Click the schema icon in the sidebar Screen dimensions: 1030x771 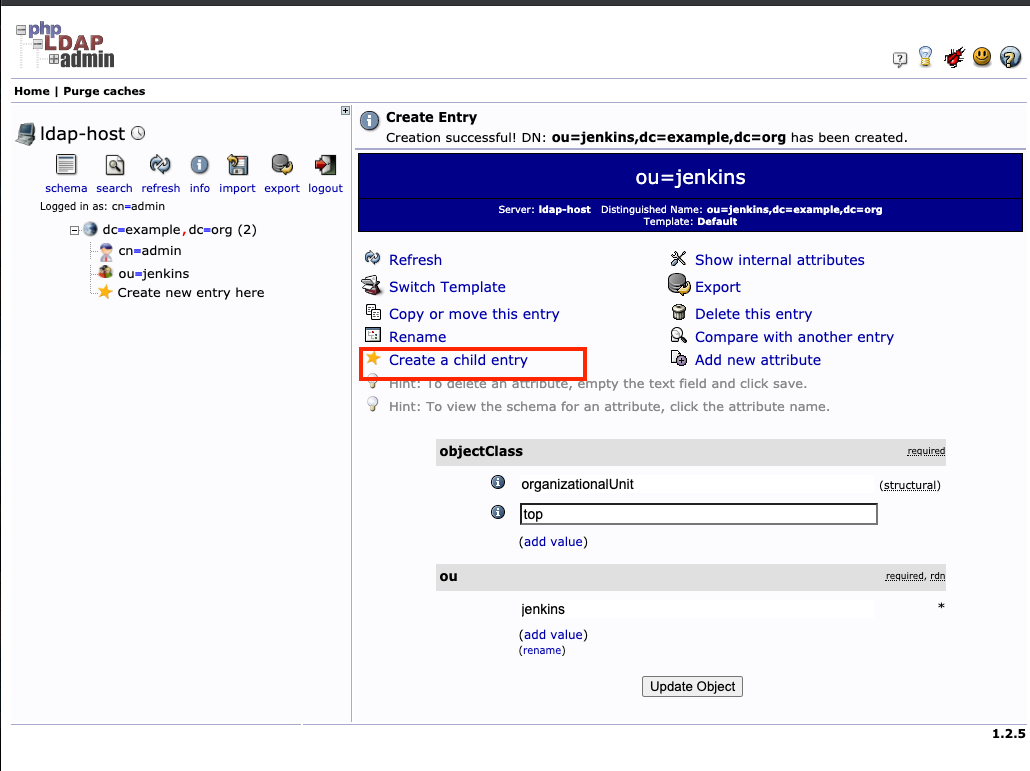[x=66, y=166]
